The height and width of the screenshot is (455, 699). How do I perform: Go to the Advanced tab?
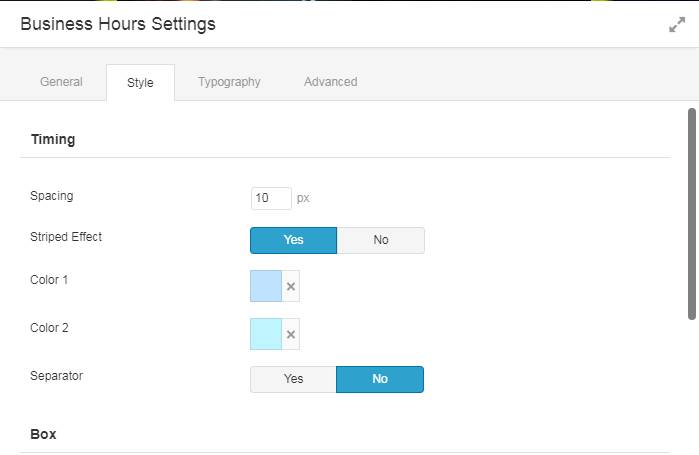tap(331, 82)
